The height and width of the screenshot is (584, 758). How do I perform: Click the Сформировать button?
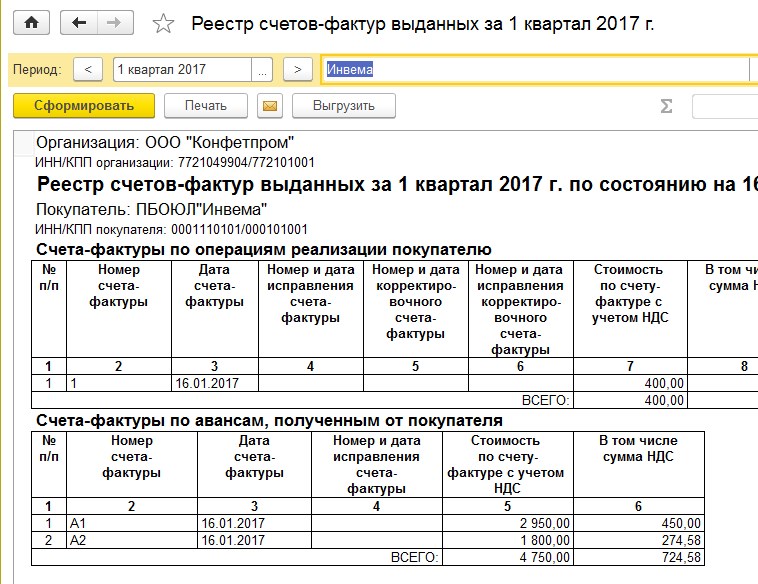click(84, 106)
